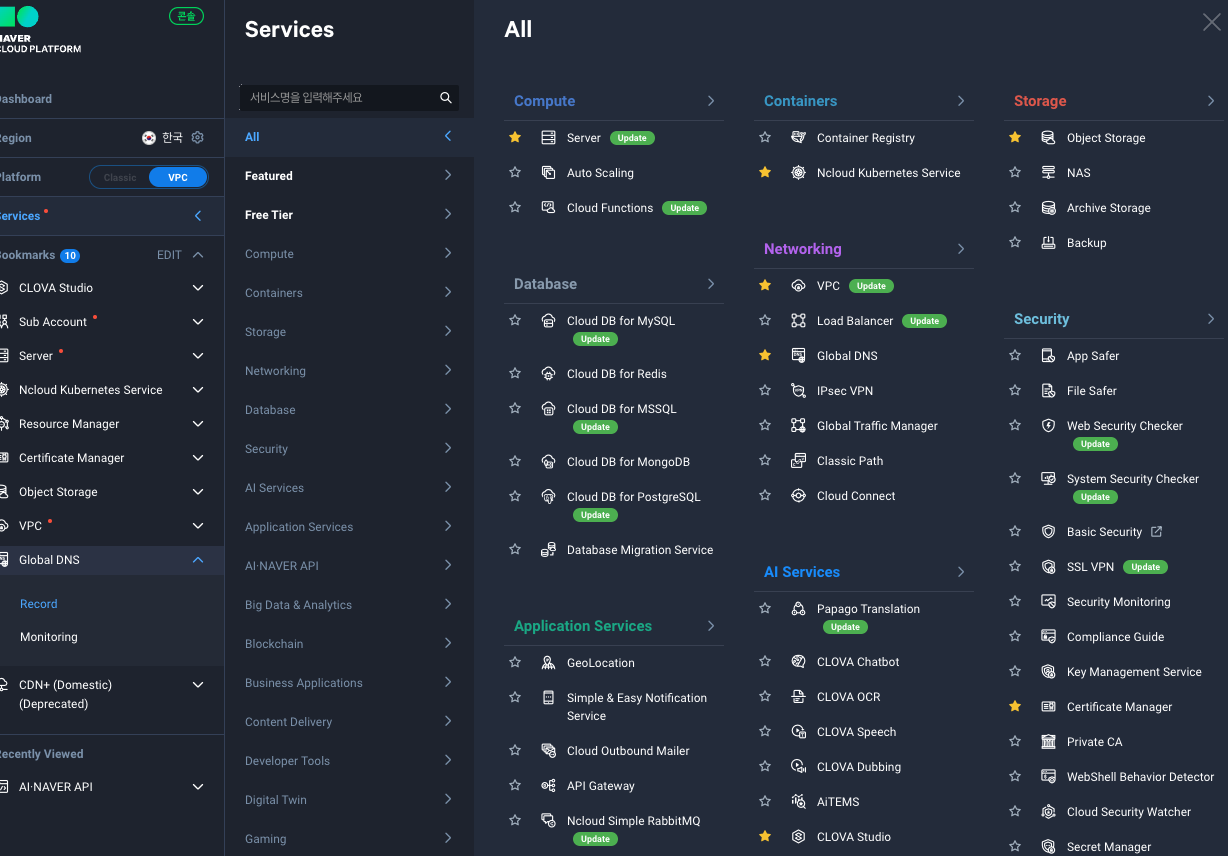The image size is (1228, 856).
Task: Expand AI·NAVER API in Recently Viewed
Action: (198, 787)
